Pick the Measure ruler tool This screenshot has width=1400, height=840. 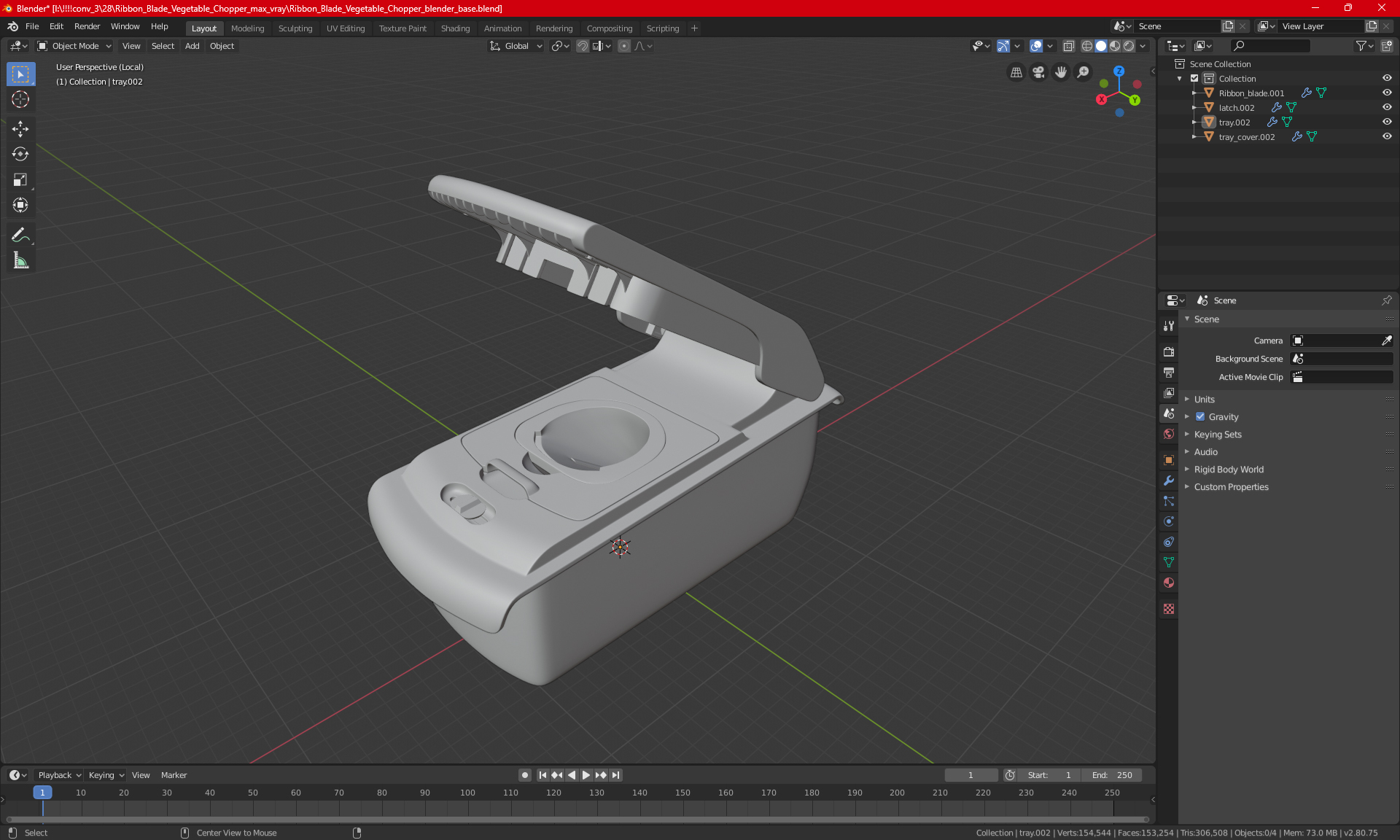point(20,260)
